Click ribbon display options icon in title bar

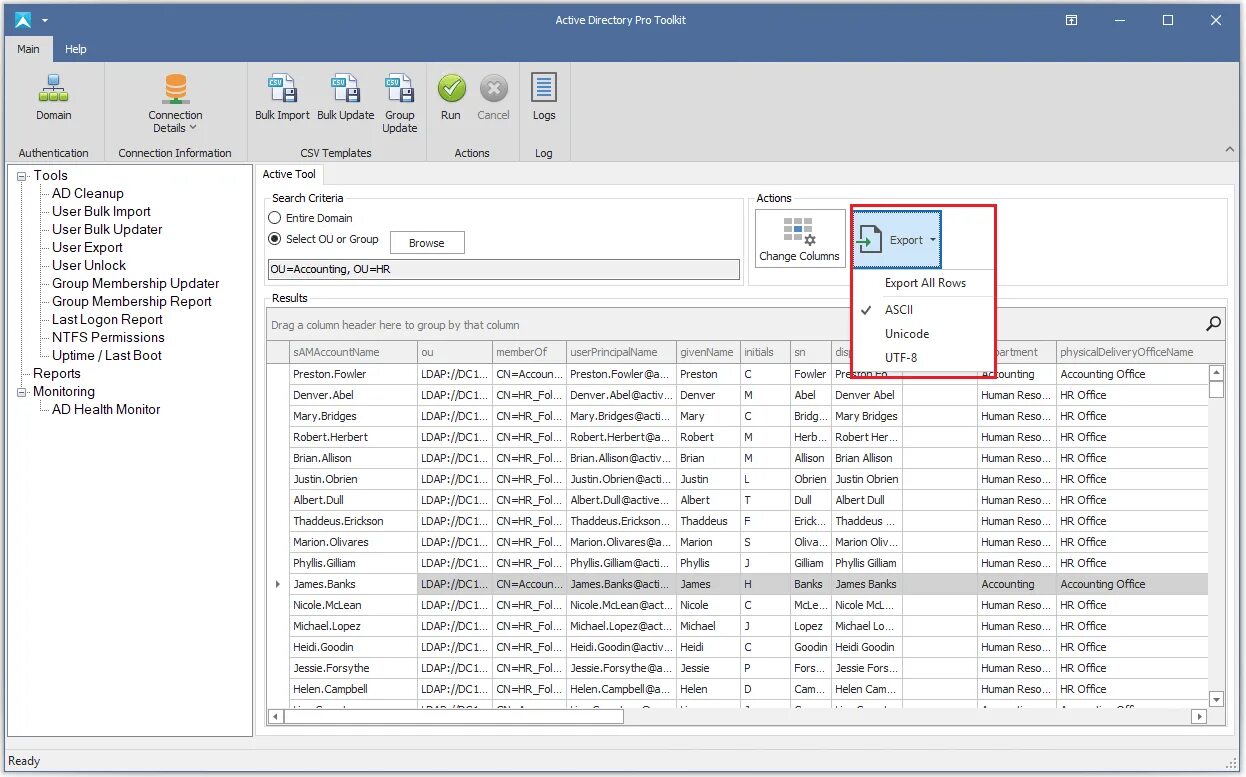tap(1071, 20)
